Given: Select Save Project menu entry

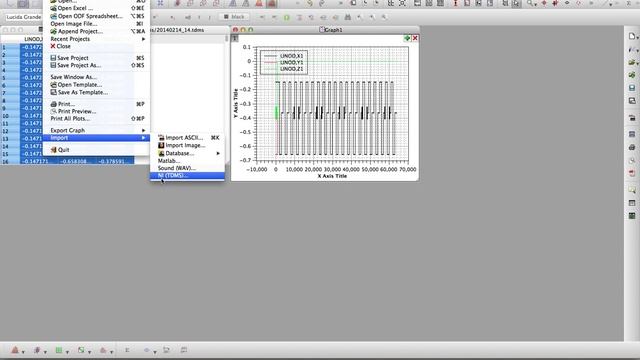Looking at the screenshot, I should coord(97,58).
